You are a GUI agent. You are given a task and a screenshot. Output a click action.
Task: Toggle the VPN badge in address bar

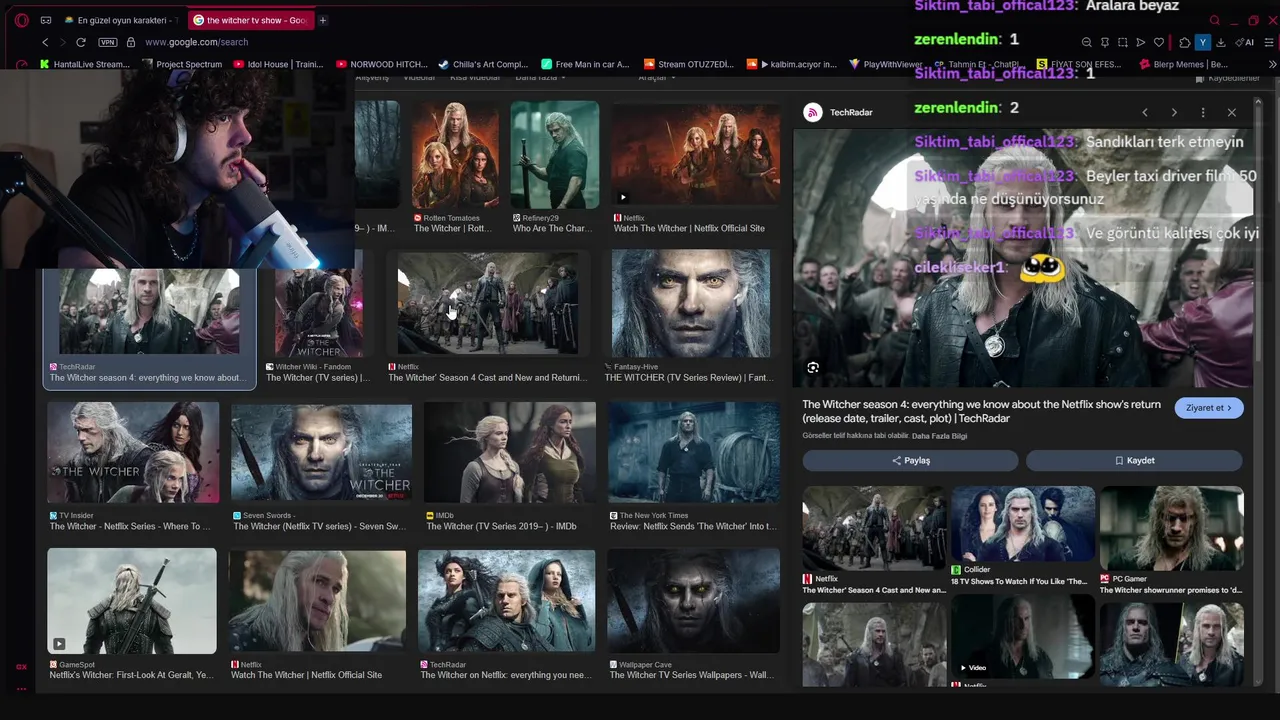pyautogui.click(x=108, y=42)
